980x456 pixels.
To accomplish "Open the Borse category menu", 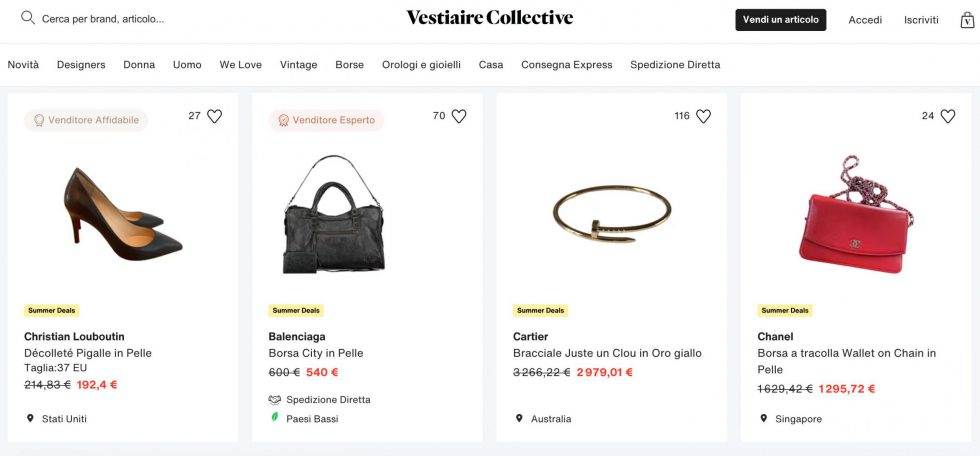I will pos(349,65).
